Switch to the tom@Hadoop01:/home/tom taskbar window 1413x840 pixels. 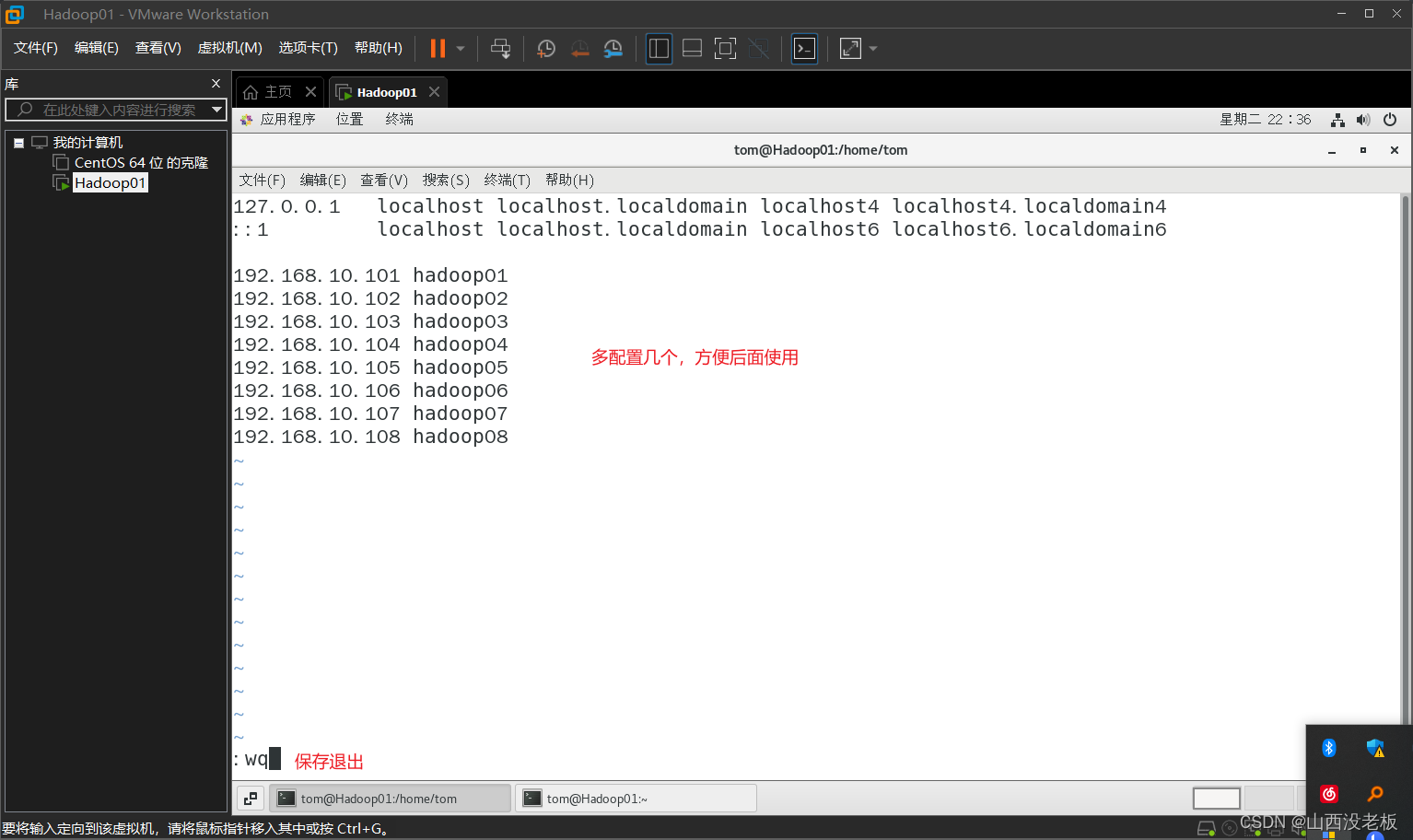coord(391,799)
